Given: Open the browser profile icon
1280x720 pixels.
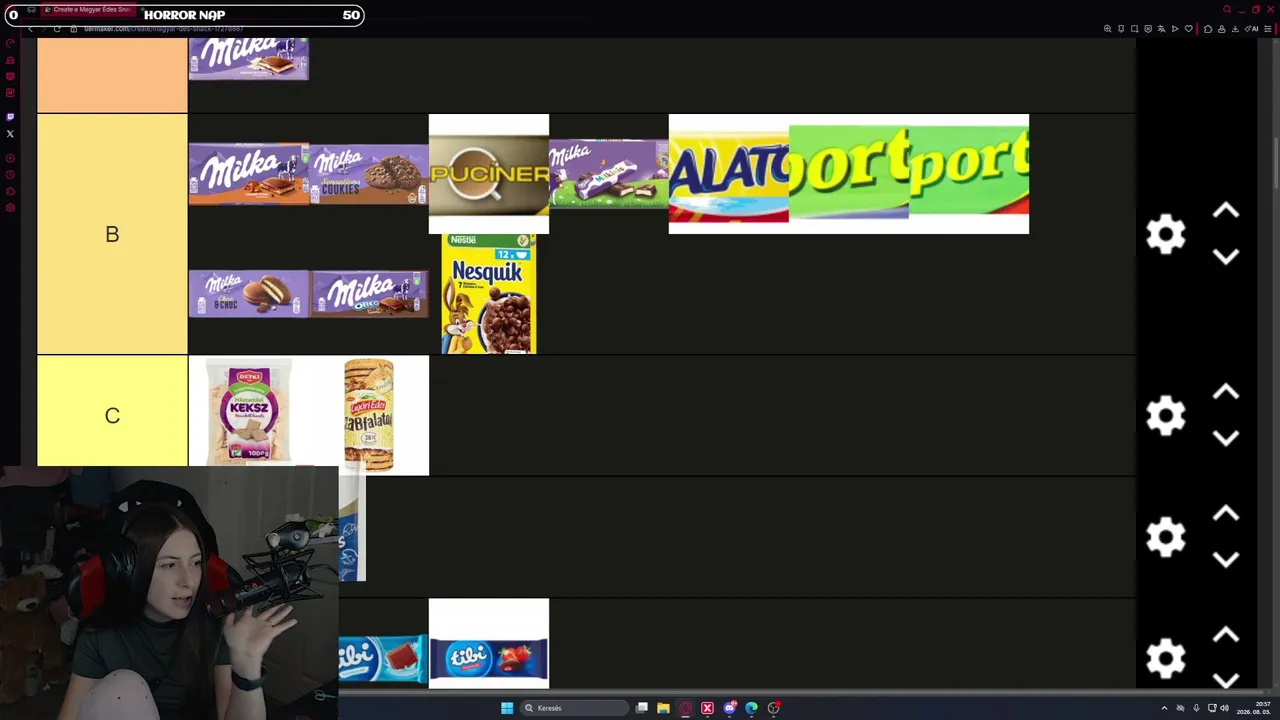Looking at the screenshot, I should pyautogui.click(x=1221, y=29).
